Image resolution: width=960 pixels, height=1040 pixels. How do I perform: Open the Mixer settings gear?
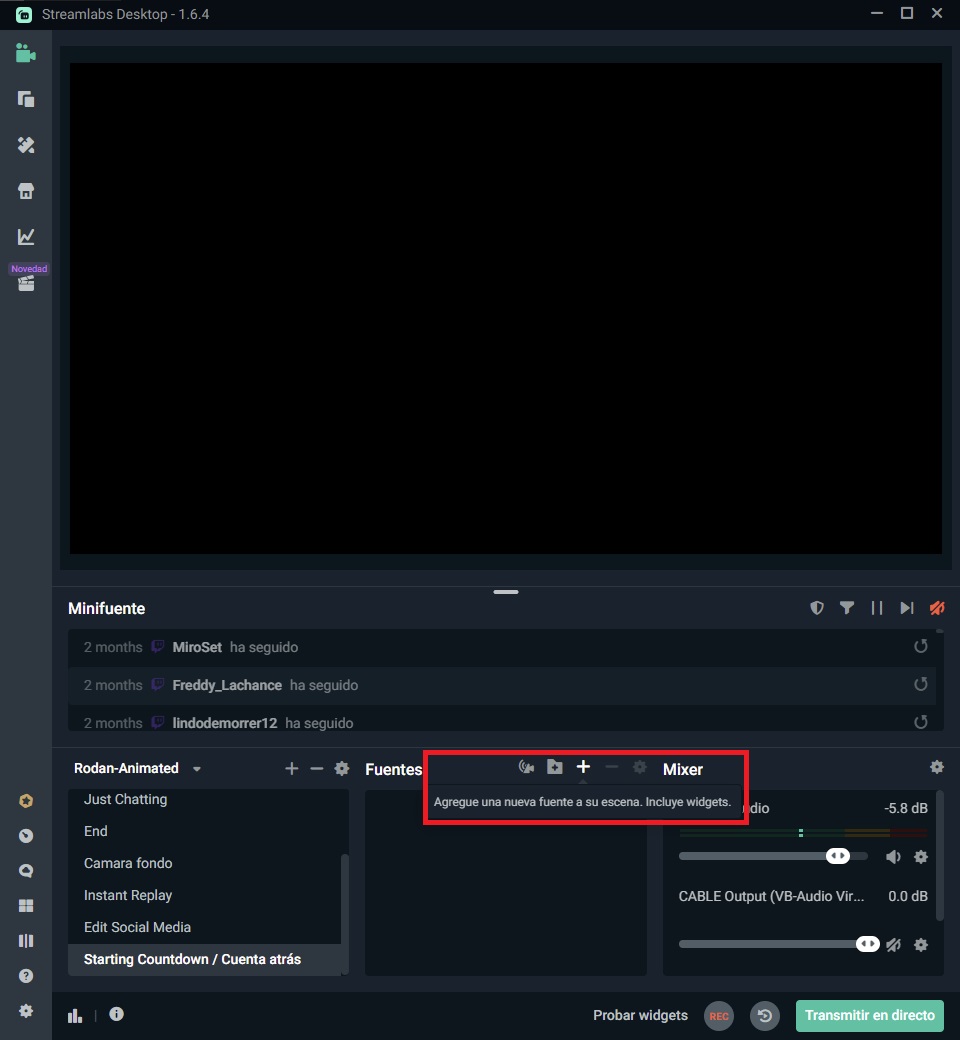[936, 766]
